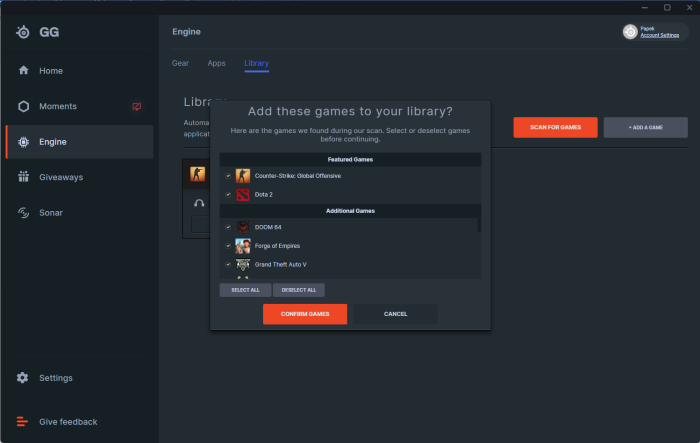This screenshot has height=443, width=700.
Task: Click the Forge of Empires icon
Action: point(243,246)
